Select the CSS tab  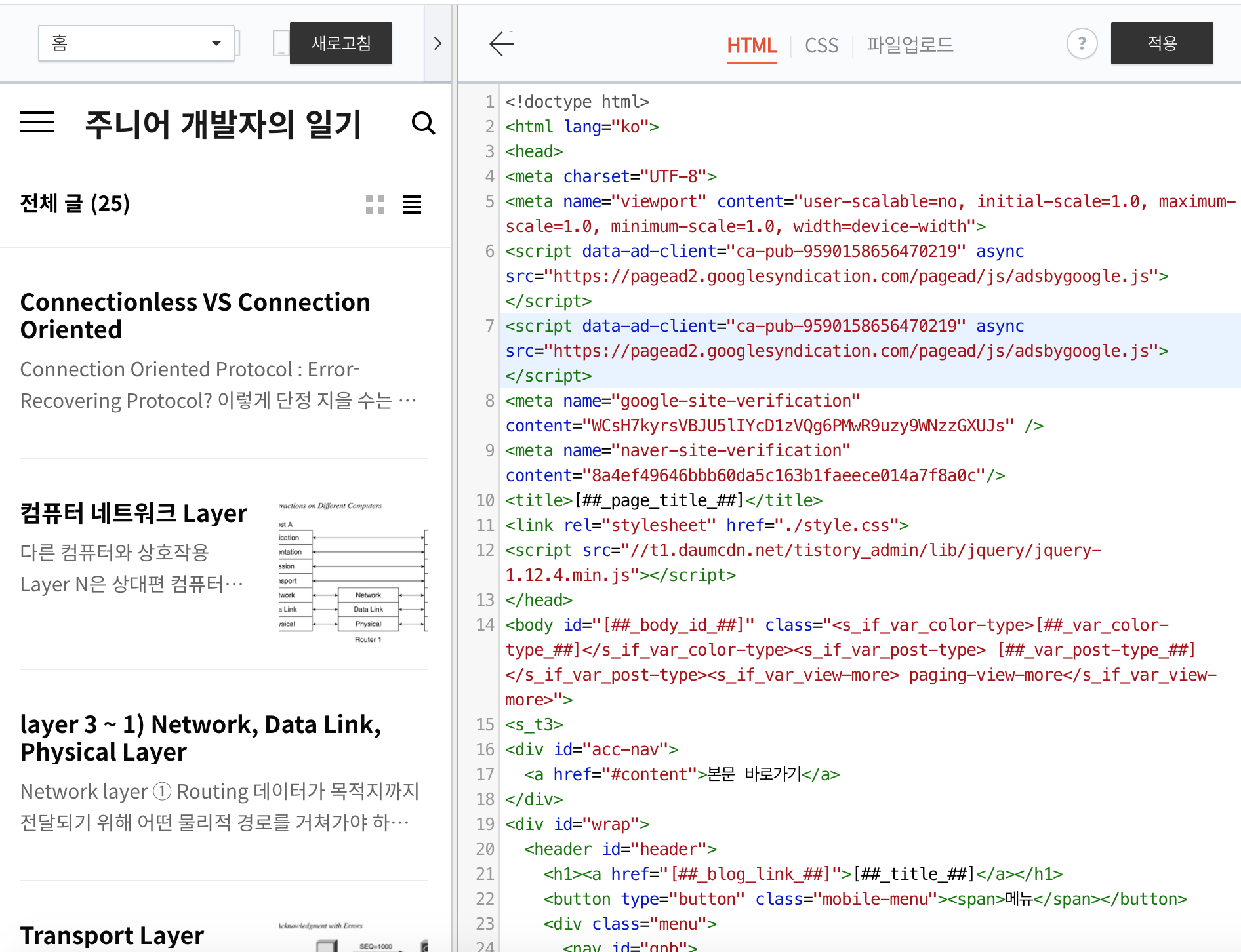point(821,45)
